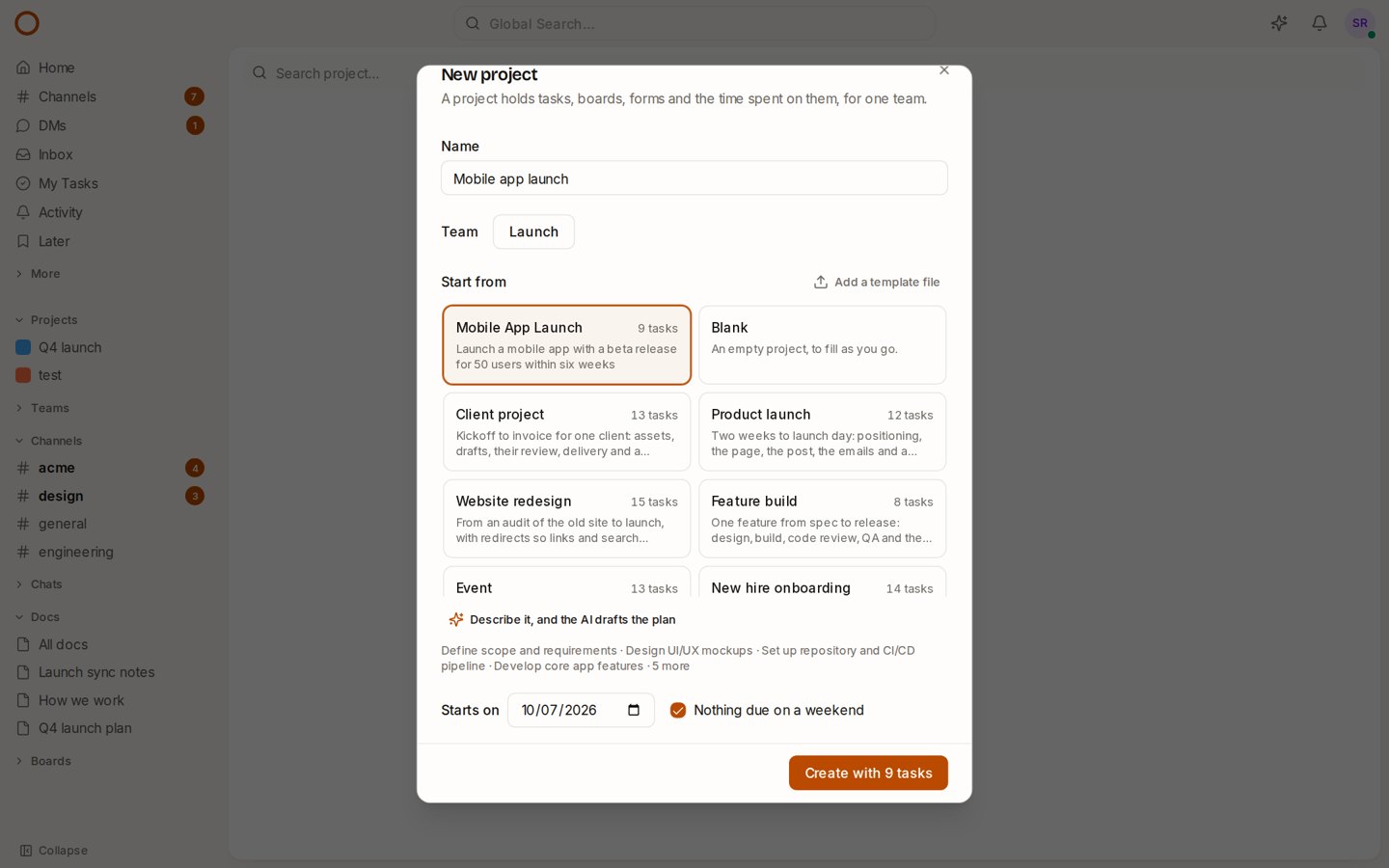
Task: Click Add a template file
Action: [x=877, y=282]
